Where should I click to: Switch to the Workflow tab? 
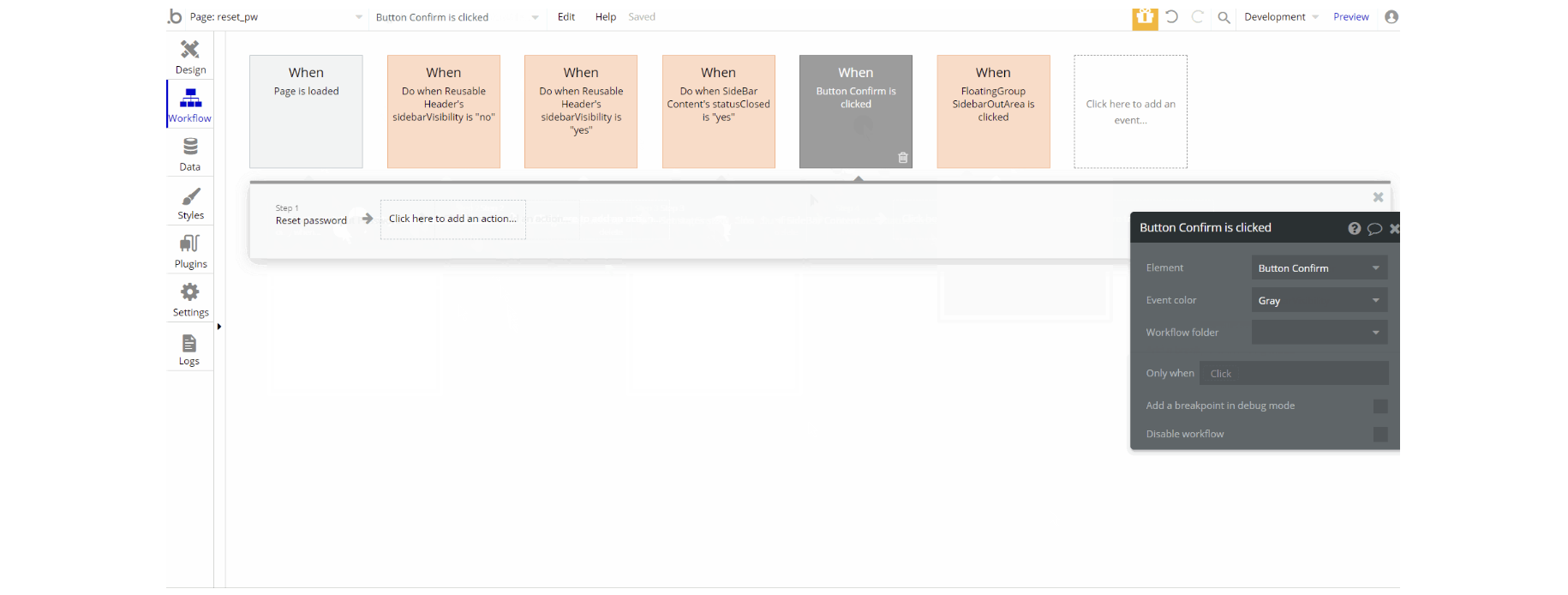[x=190, y=105]
